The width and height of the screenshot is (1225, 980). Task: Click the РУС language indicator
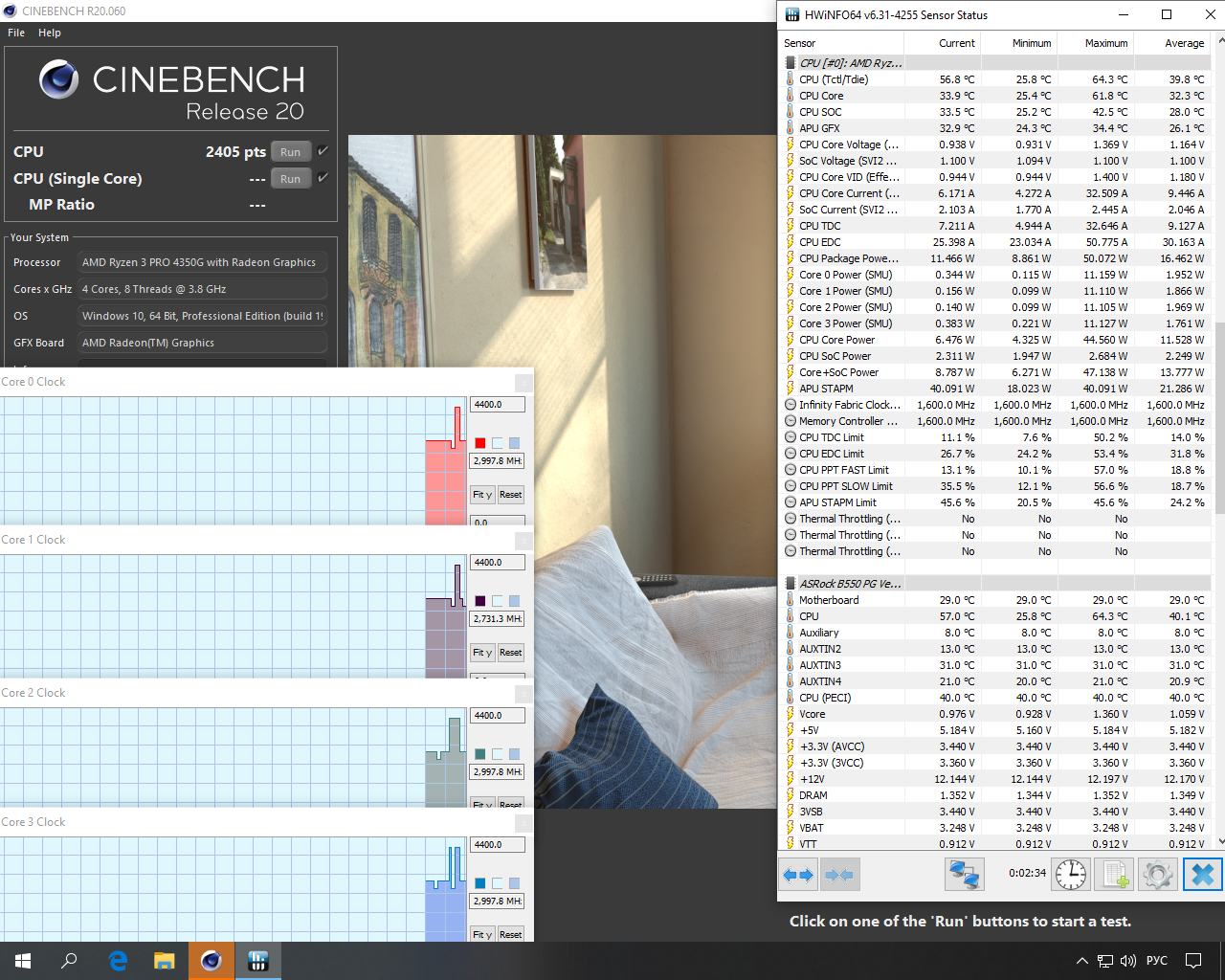tap(1157, 961)
